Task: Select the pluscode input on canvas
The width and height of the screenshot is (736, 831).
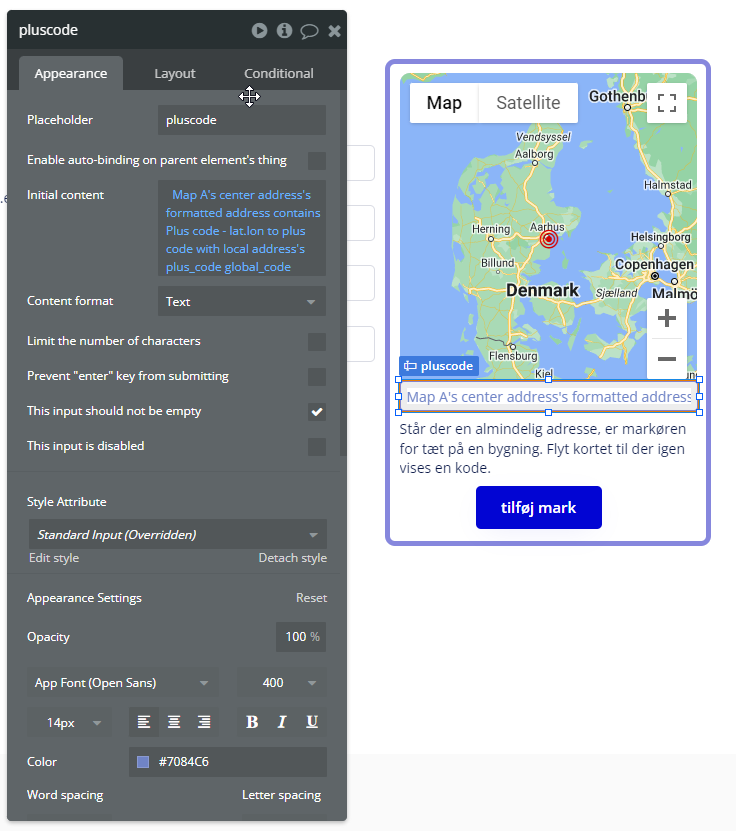Action: coord(549,396)
